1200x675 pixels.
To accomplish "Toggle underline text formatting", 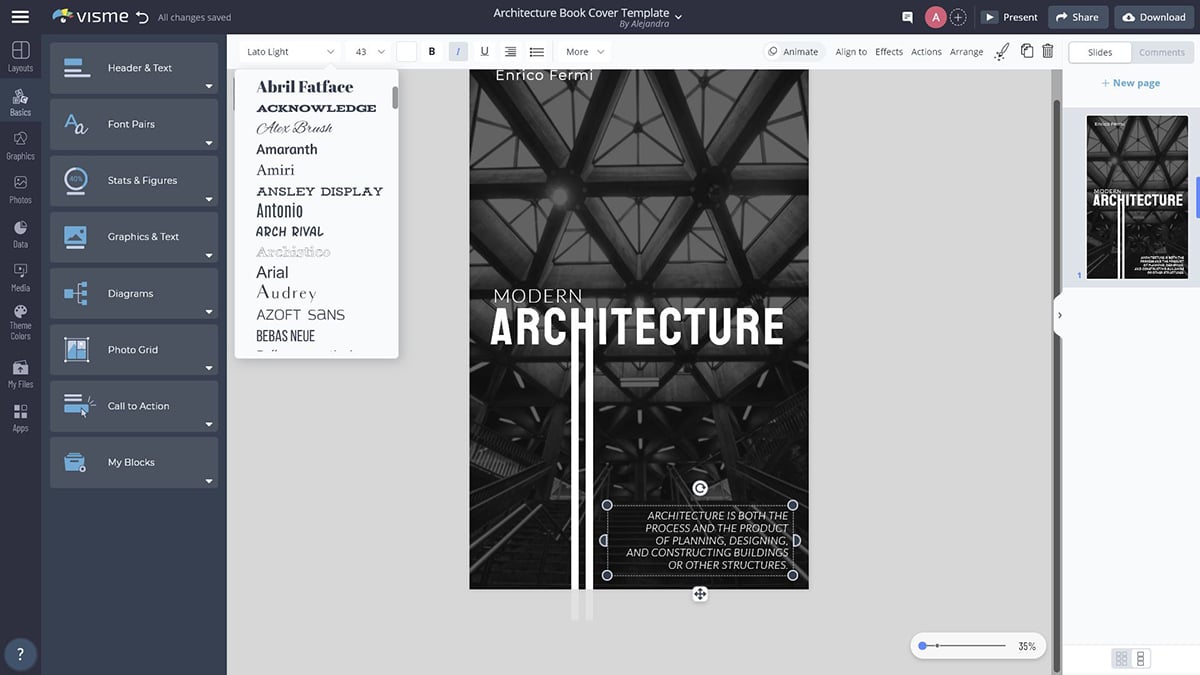I will coord(485,52).
